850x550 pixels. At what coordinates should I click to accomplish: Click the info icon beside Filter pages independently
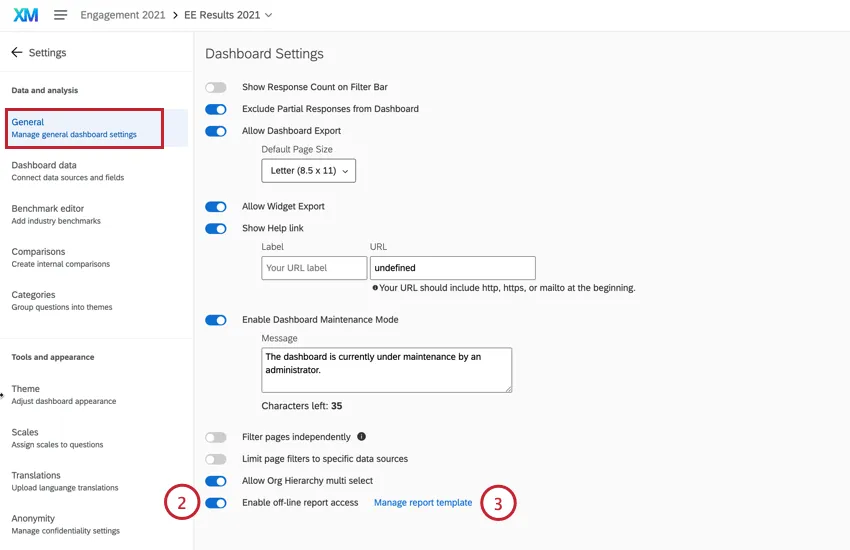pos(361,437)
